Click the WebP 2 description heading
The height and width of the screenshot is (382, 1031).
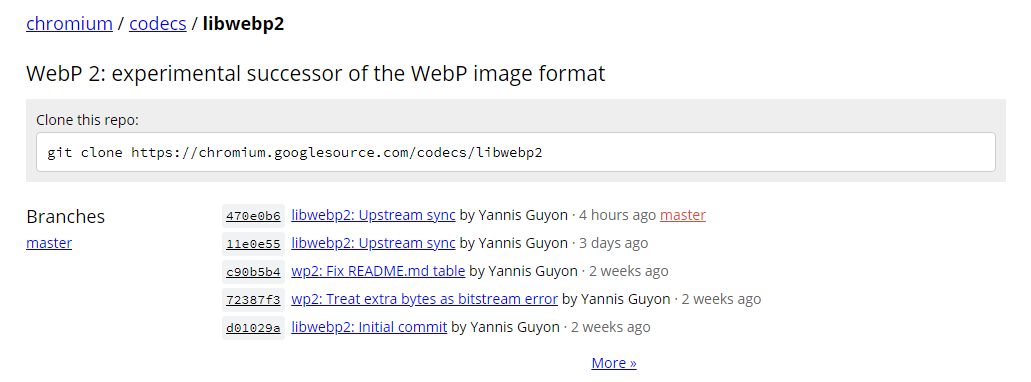click(x=316, y=74)
